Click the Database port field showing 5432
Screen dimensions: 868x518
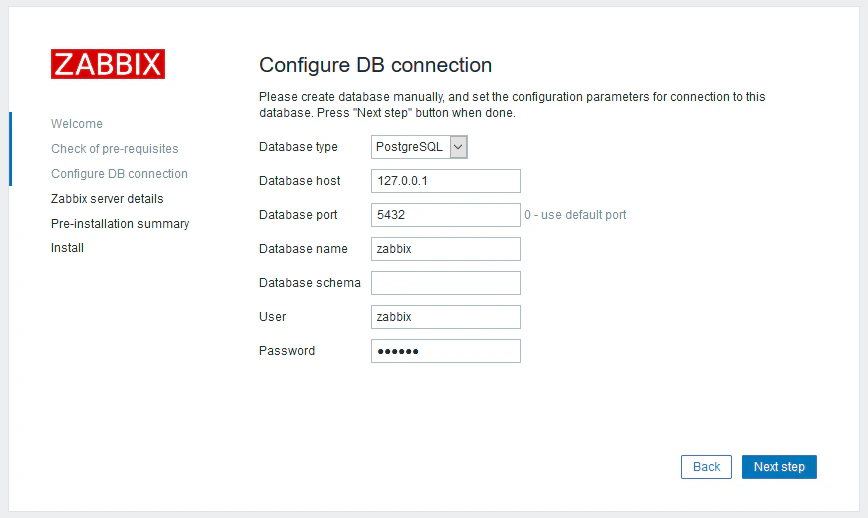(x=445, y=215)
